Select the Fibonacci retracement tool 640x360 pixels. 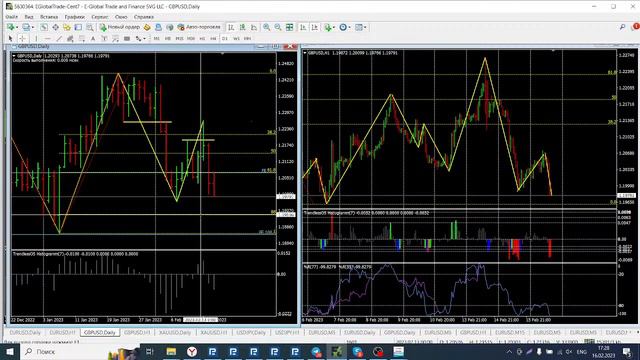(82, 38)
